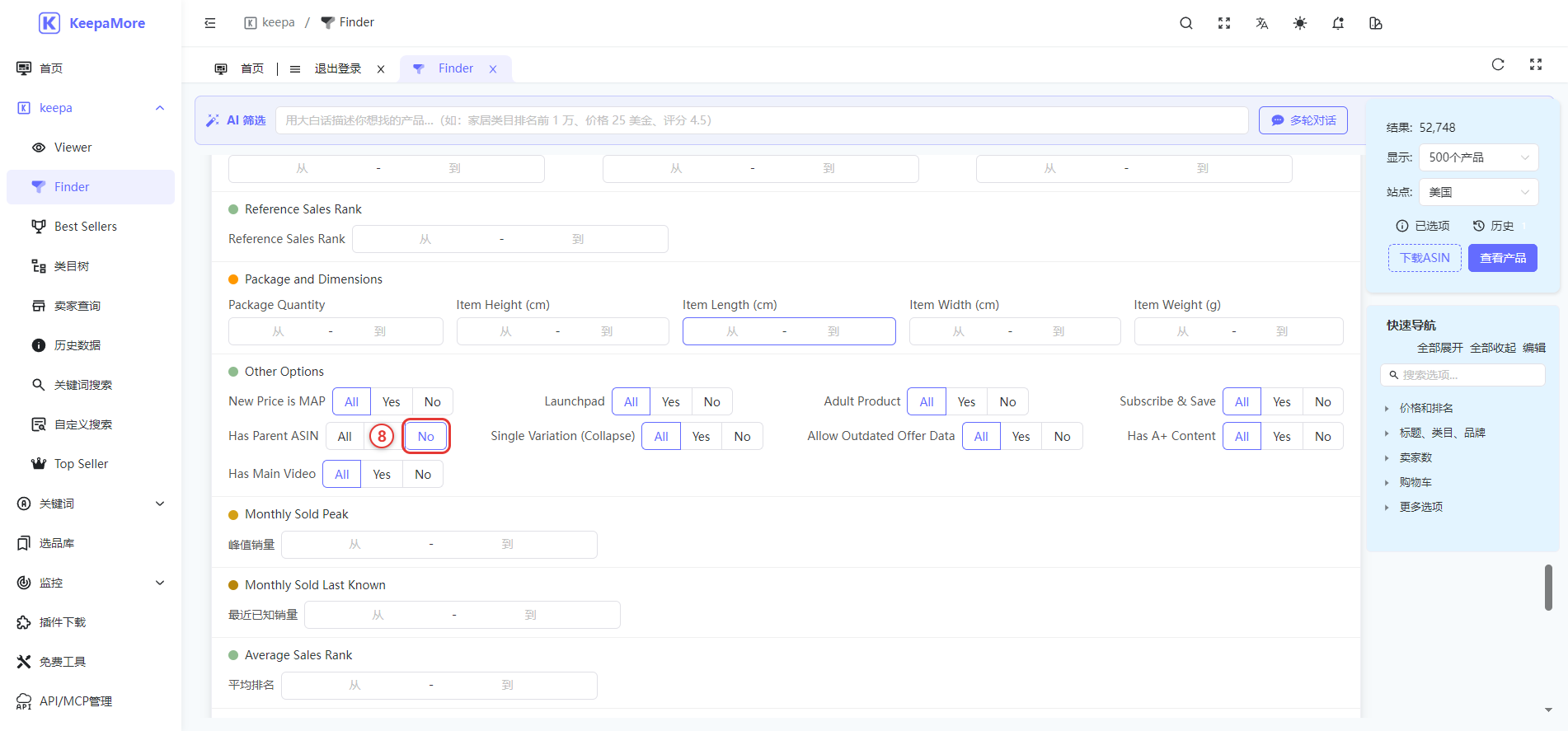
Task: Click the layout settings icon in header
Action: coord(1376,23)
